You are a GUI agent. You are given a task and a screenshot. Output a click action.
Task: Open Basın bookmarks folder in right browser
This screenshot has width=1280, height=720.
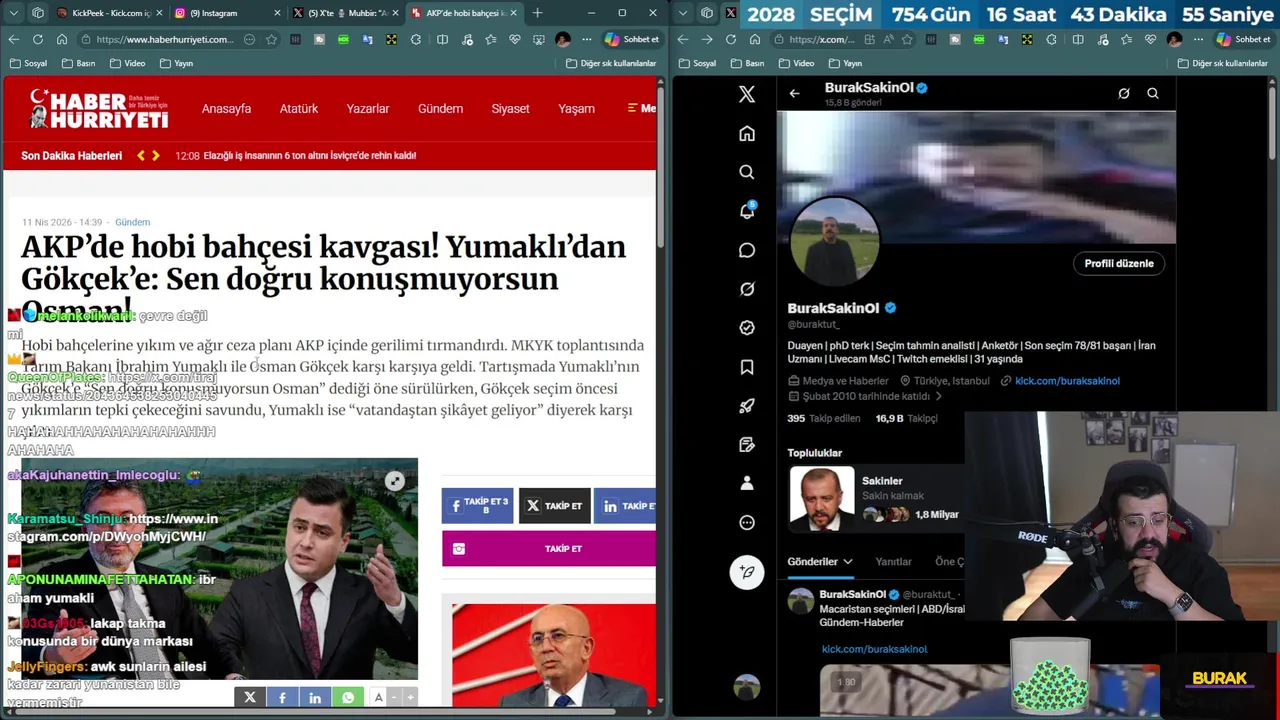click(747, 63)
